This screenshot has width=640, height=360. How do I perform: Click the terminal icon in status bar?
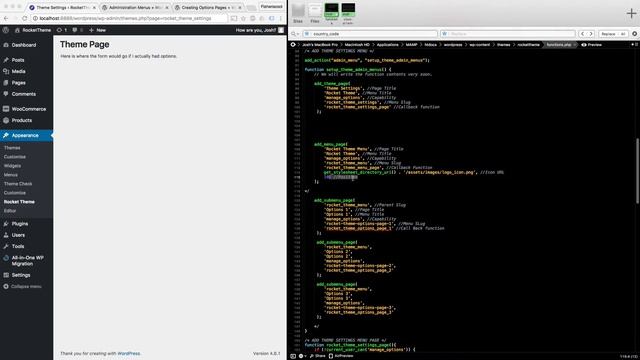pyautogui.click(x=293, y=356)
